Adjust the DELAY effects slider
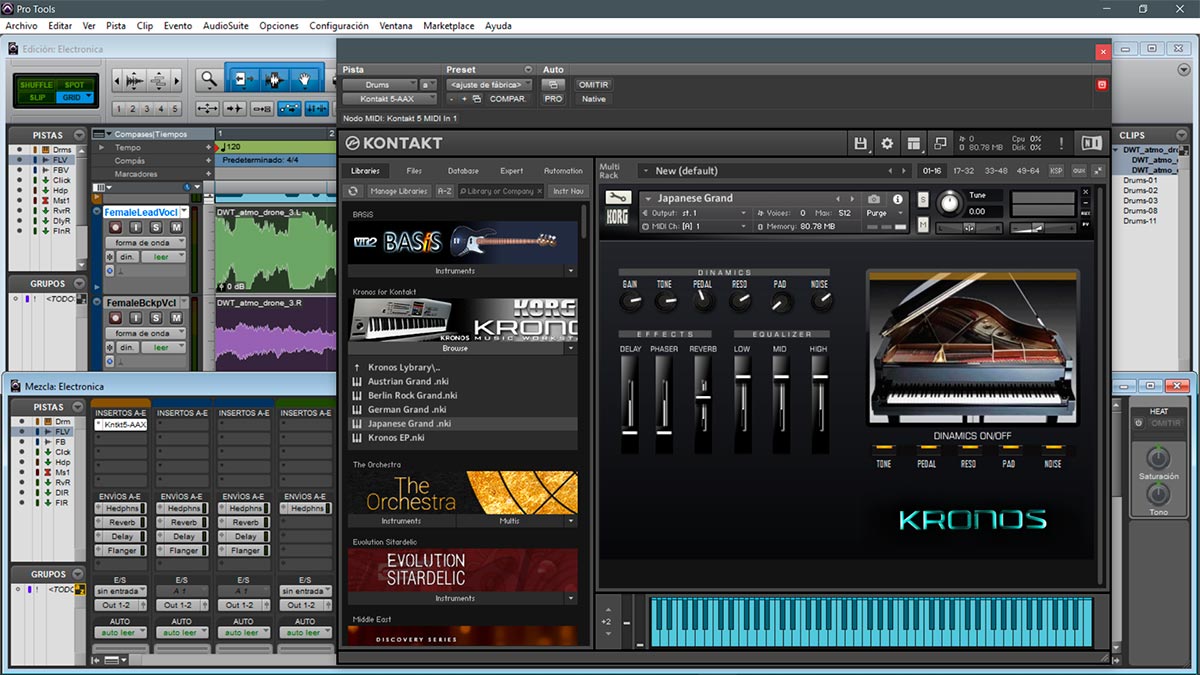Viewport: 1200px width, 675px height. pyautogui.click(x=630, y=431)
